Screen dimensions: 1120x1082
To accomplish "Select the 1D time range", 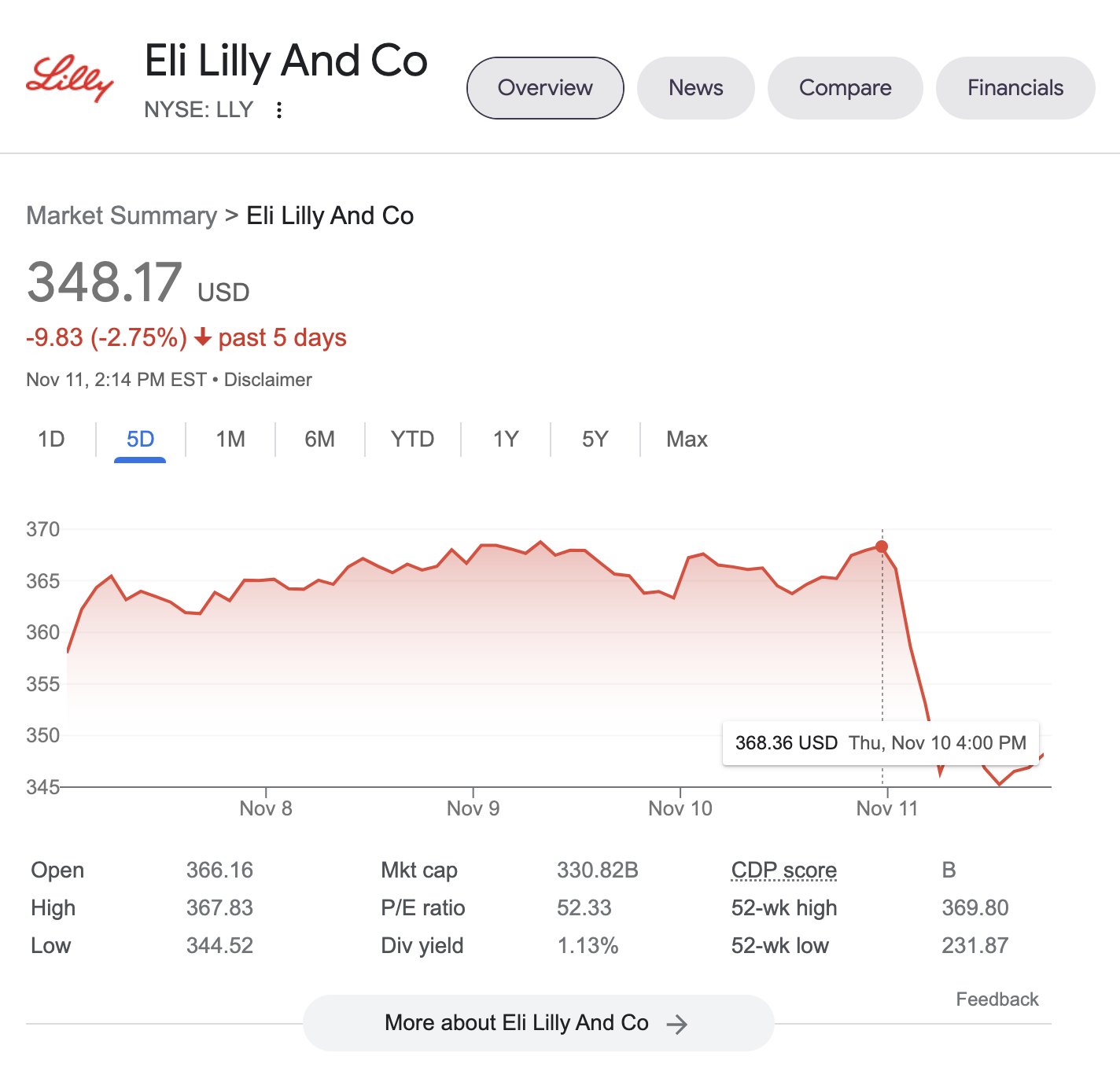I will click(x=51, y=439).
